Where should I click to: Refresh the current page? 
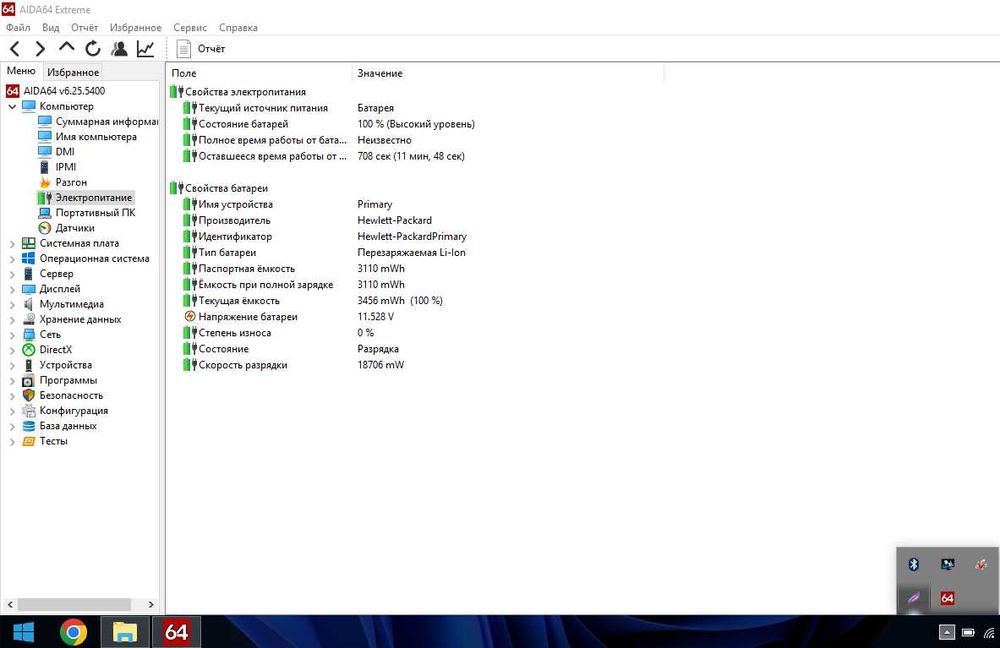[93, 48]
